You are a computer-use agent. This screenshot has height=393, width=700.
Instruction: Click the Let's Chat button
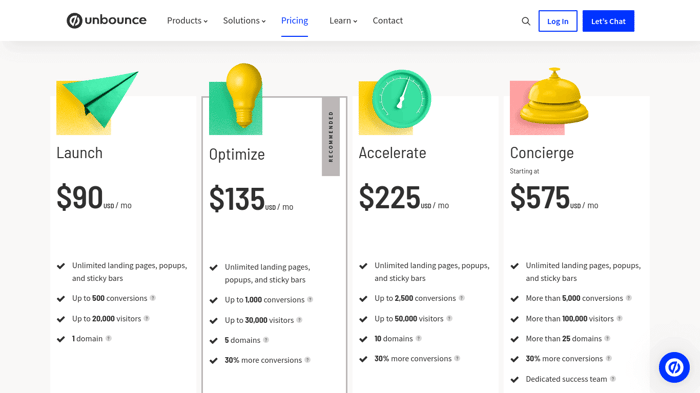tap(608, 21)
